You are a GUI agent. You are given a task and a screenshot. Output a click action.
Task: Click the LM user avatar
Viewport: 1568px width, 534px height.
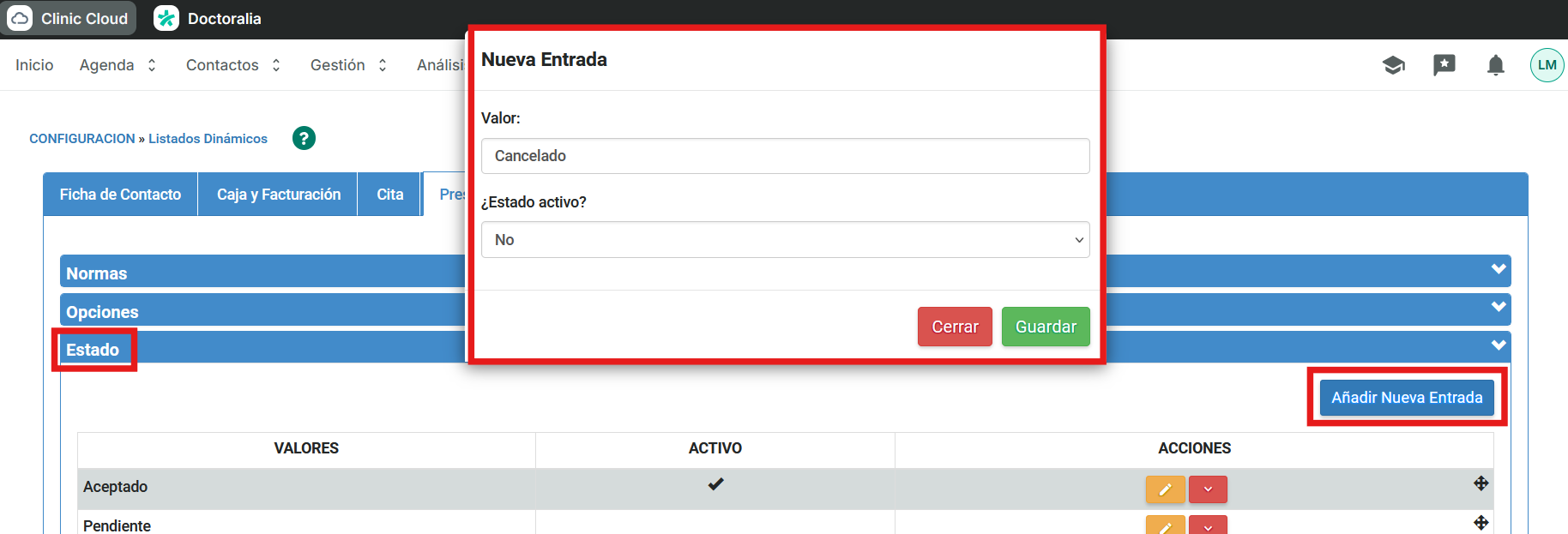tap(1547, 65)
